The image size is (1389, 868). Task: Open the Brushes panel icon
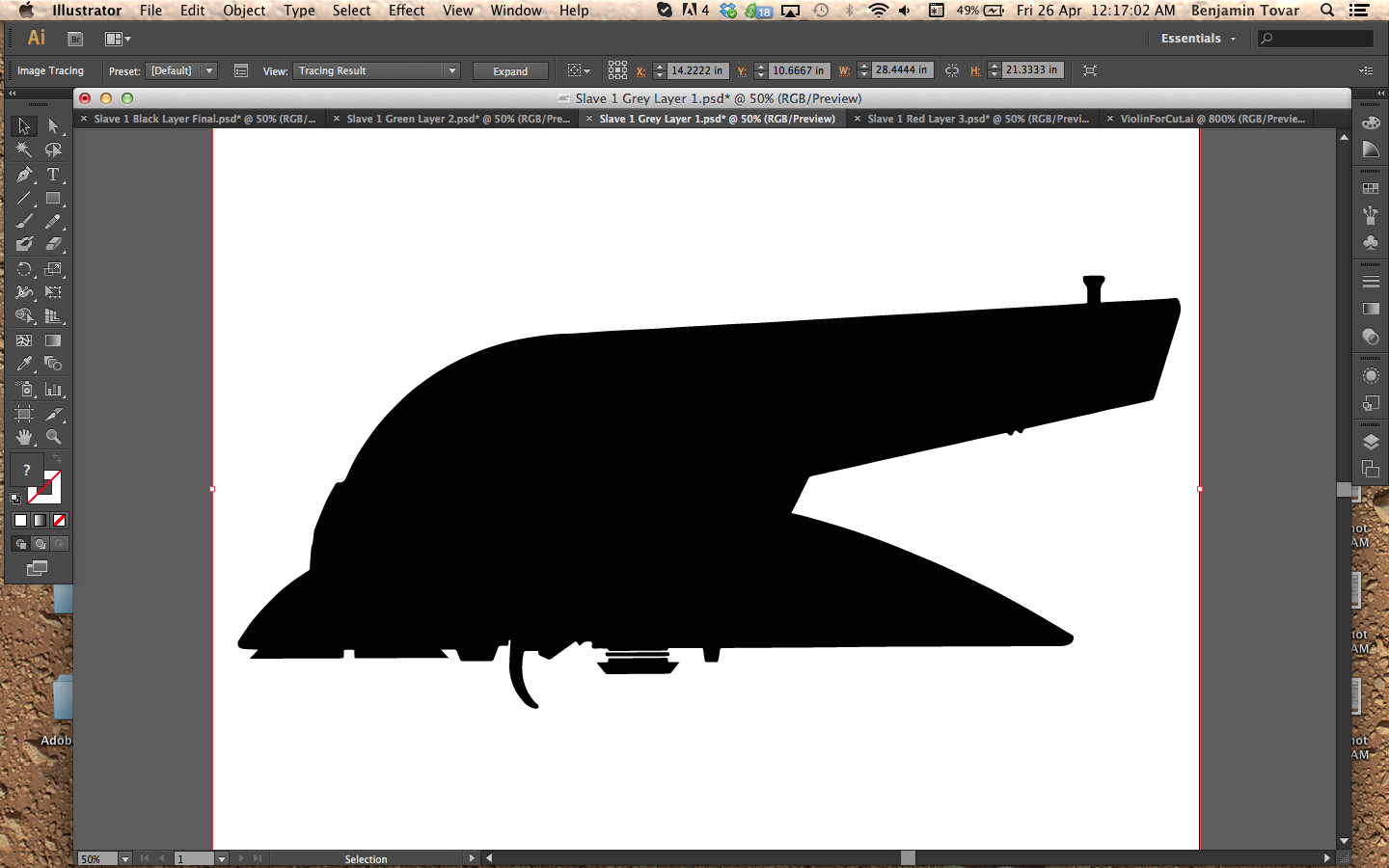[1371, 215]
